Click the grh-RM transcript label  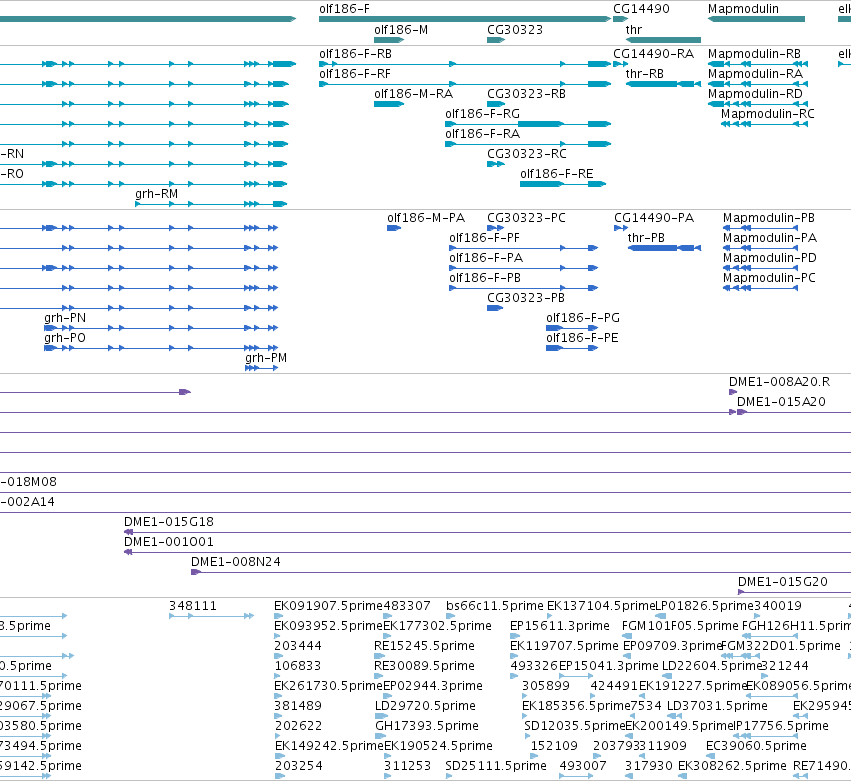(156, 194)
